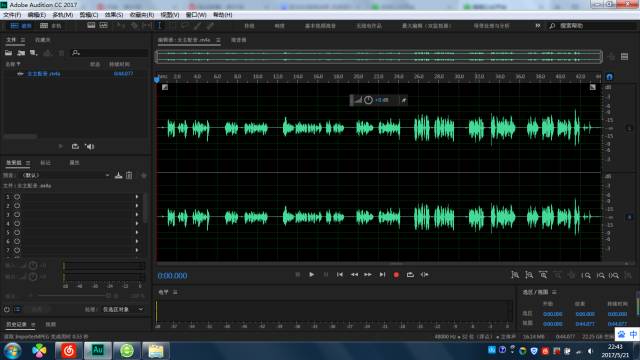Toggle the rack effects main power button

(7, 309)
